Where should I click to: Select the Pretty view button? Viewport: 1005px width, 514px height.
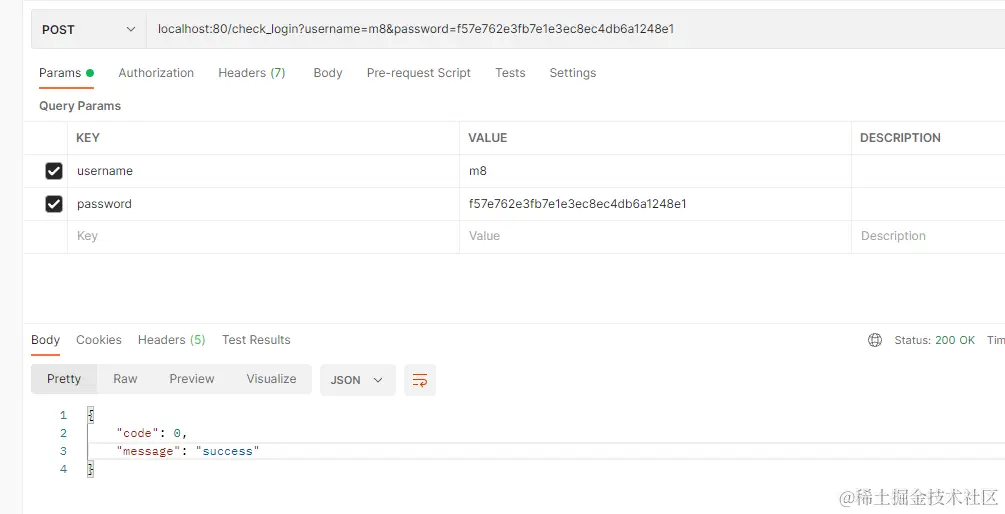click(64, 379)
